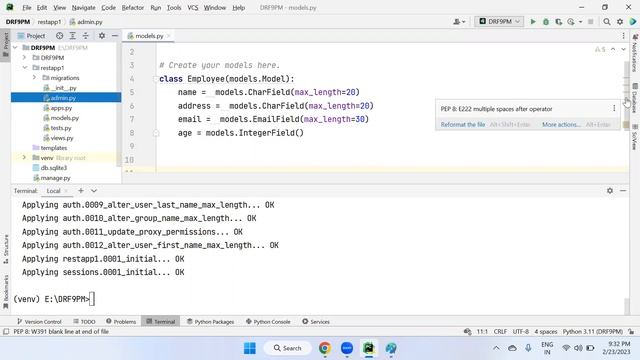Click Python 3.11 interpreter in status bar
640x360 pixels.
[x=593, y=331]
